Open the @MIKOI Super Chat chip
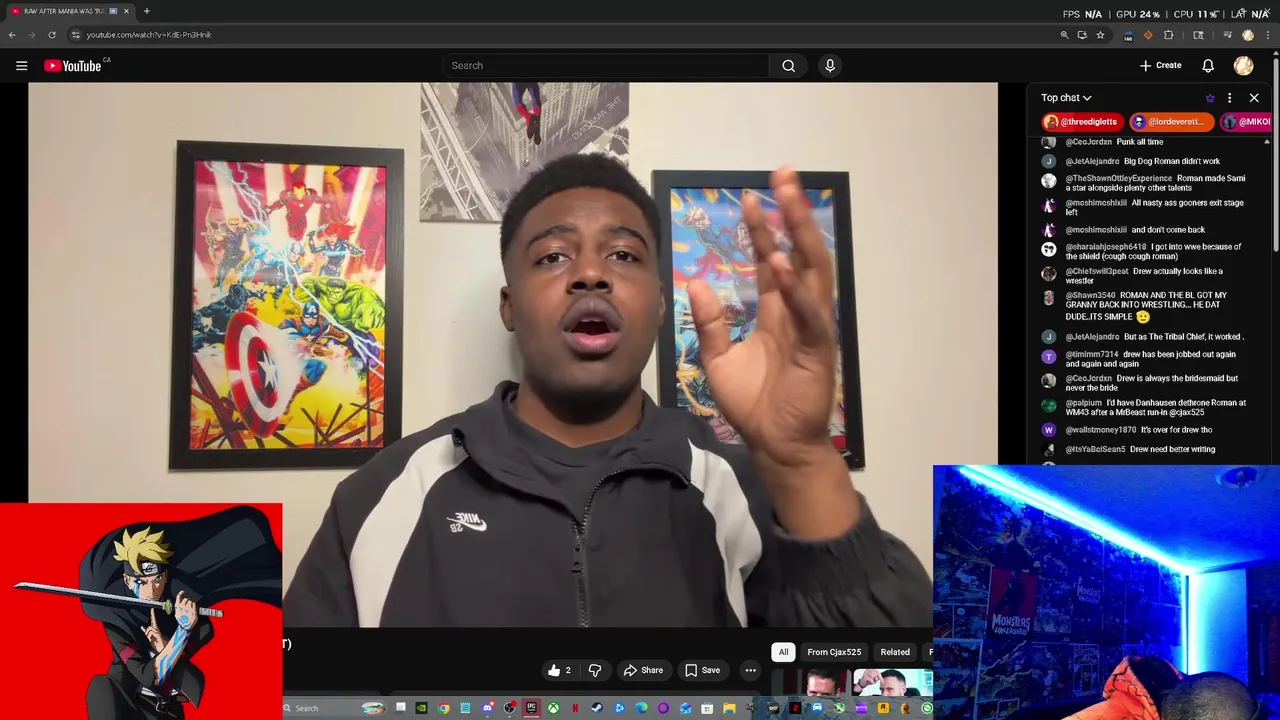This screenshot has height=720, width=1280. pos(1246,122)
